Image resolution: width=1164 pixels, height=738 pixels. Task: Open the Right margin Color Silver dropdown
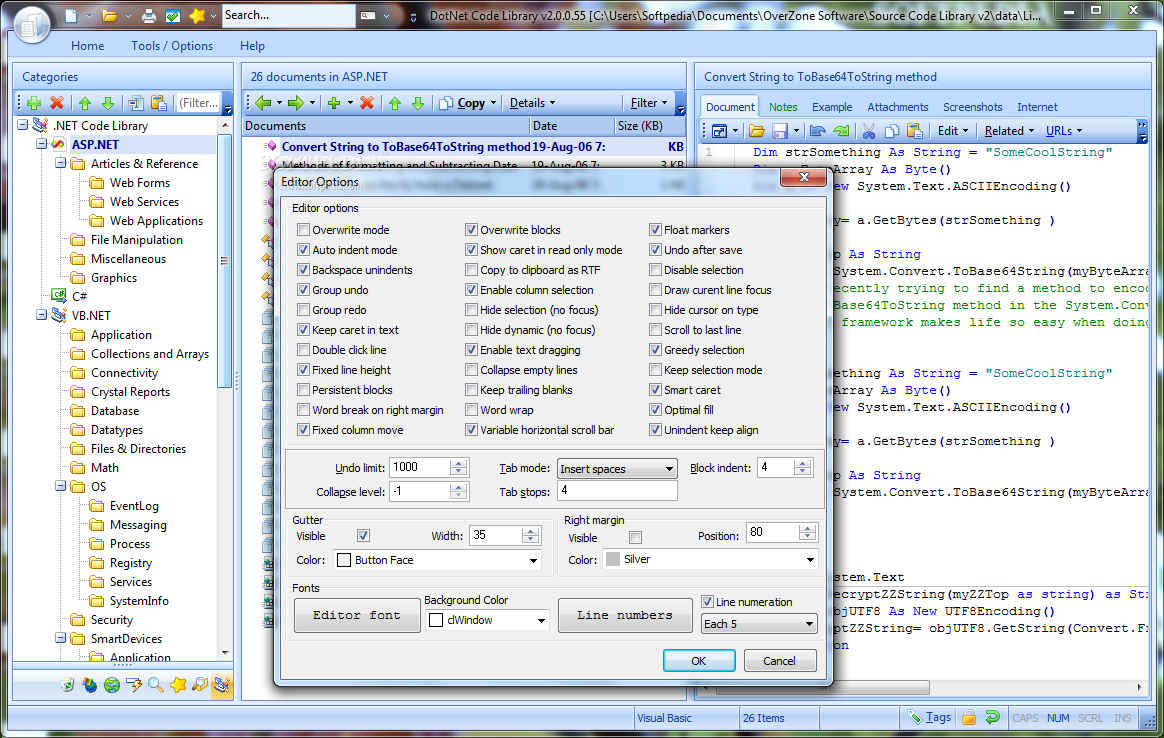tap(711, 560)
